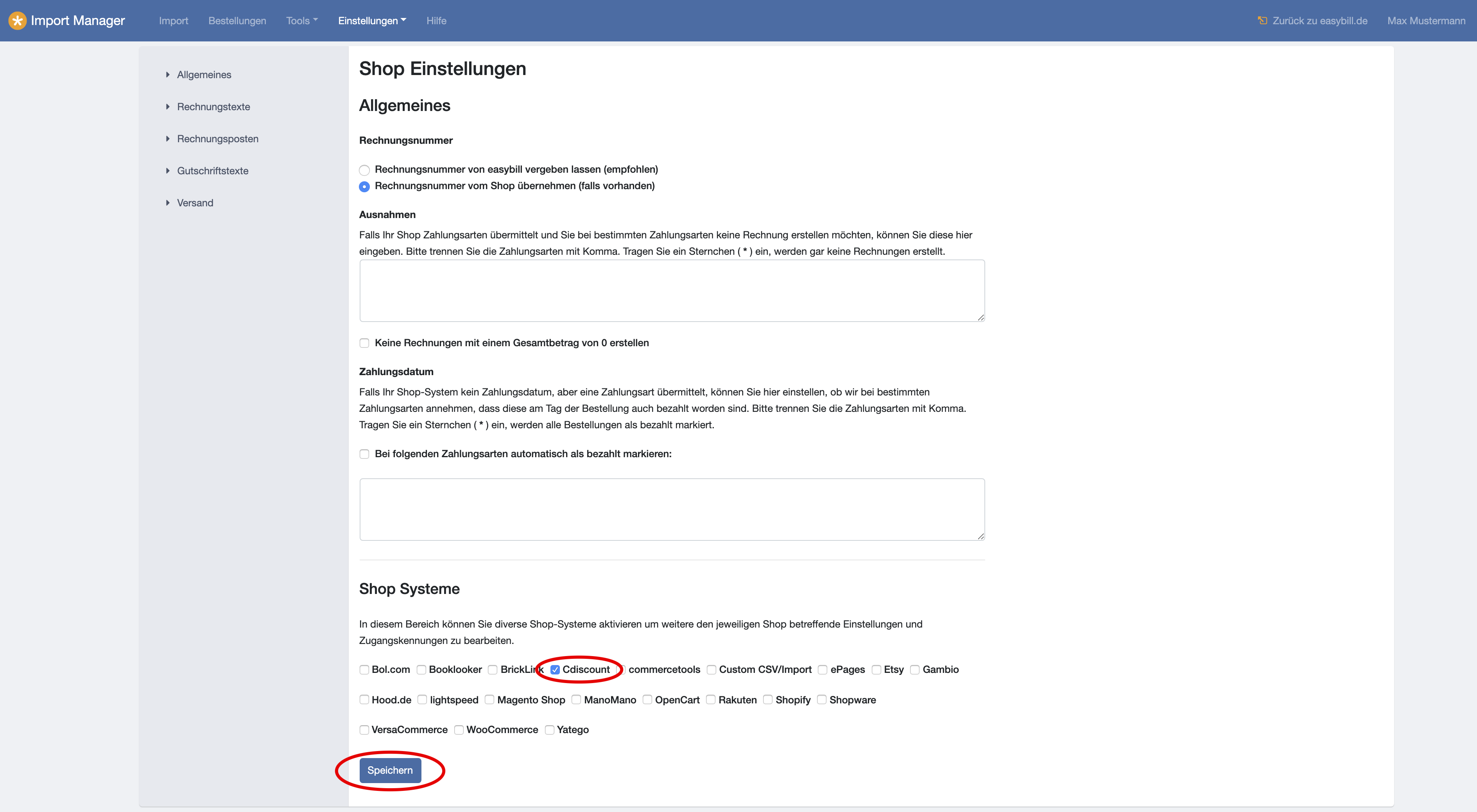Expand the Gutschriftstexte sidebar arrow
The image size is (1477, 812).
coord(167,171)
